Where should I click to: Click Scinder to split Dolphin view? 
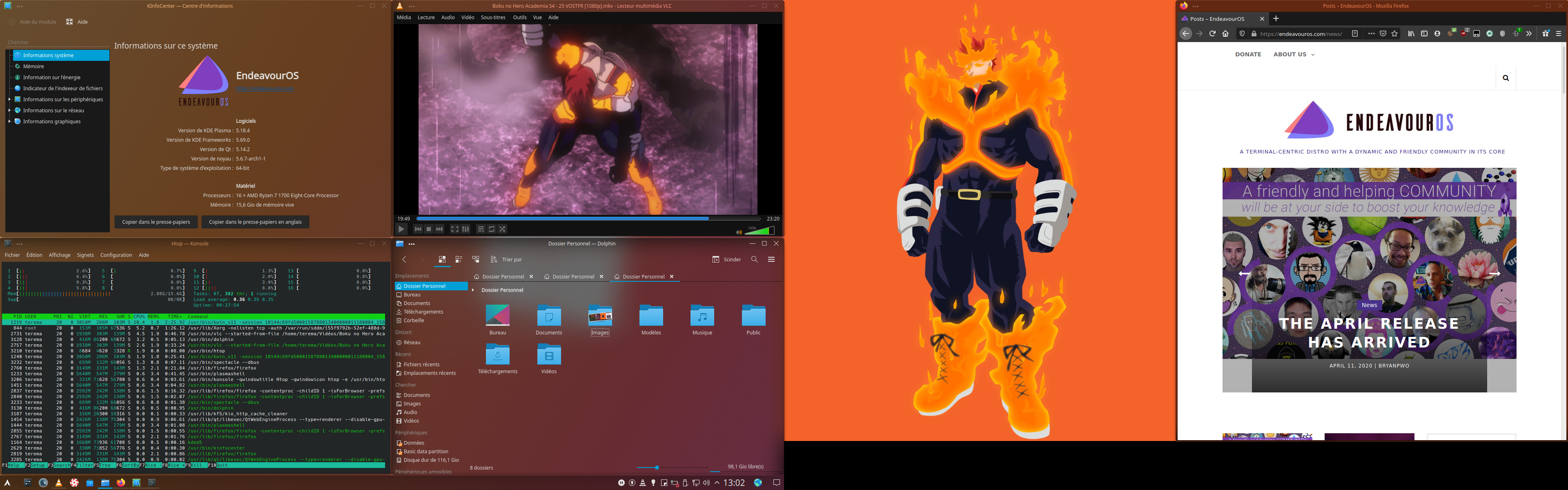pos(727,259)
